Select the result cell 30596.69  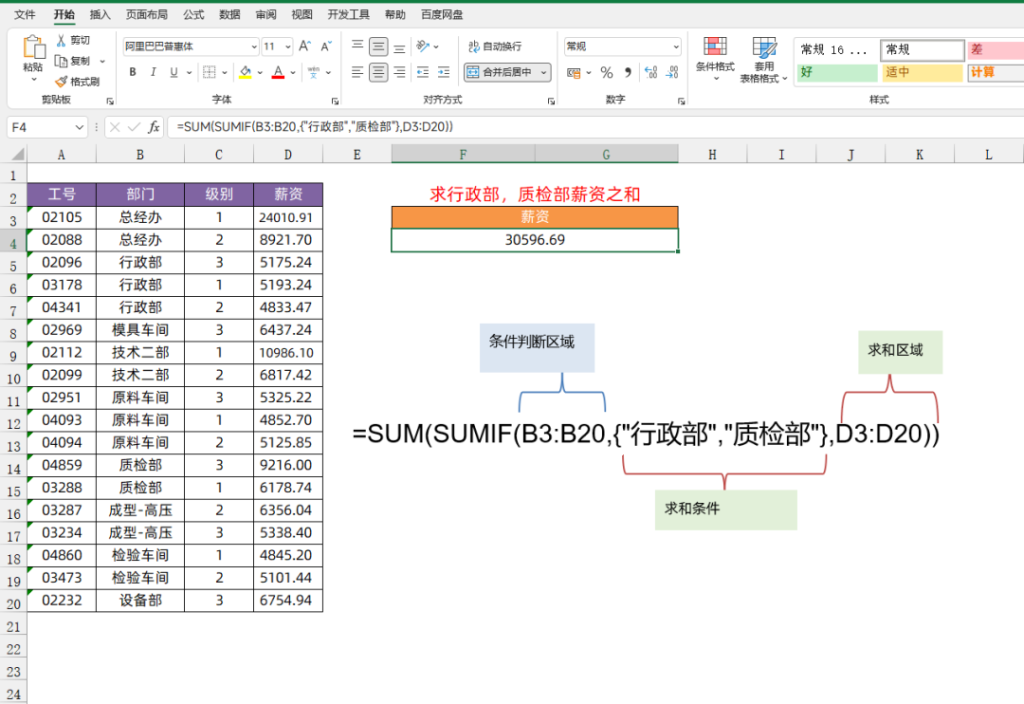[x=535, y=240]
